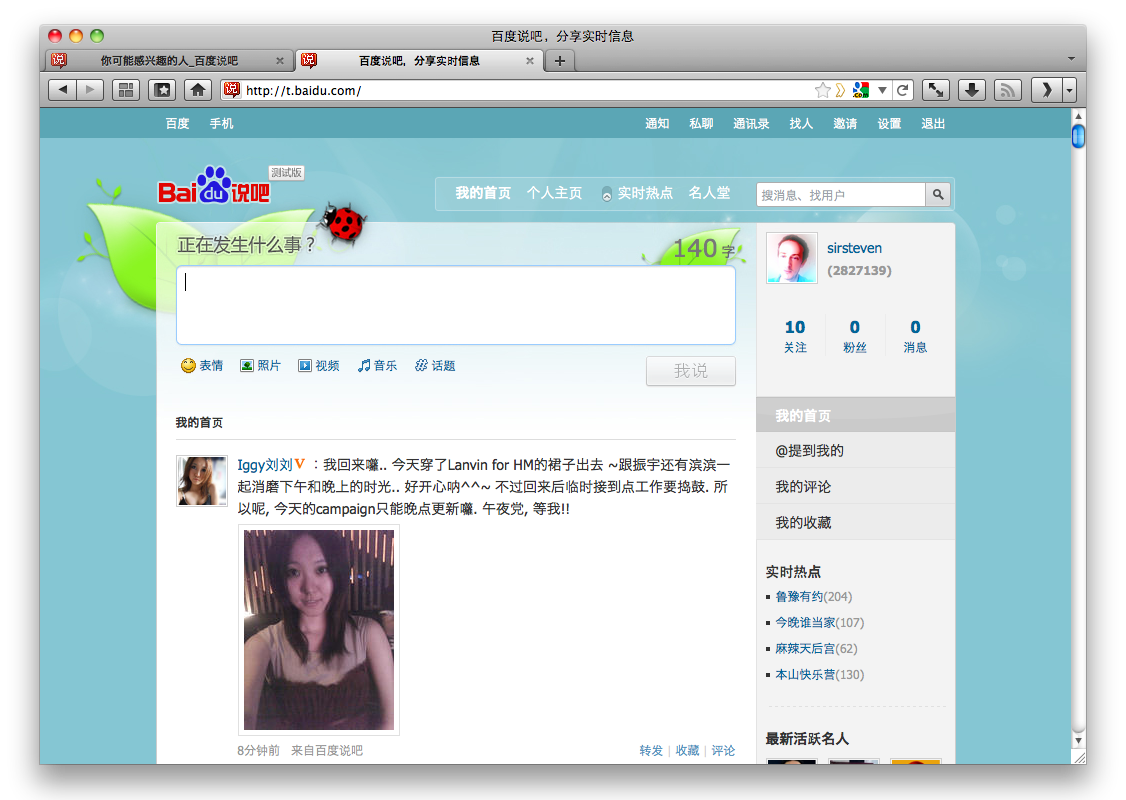The height and width of the screenshot is (800, 1126).
Task: Go to the browser home page icon
Action: point(198,90)
